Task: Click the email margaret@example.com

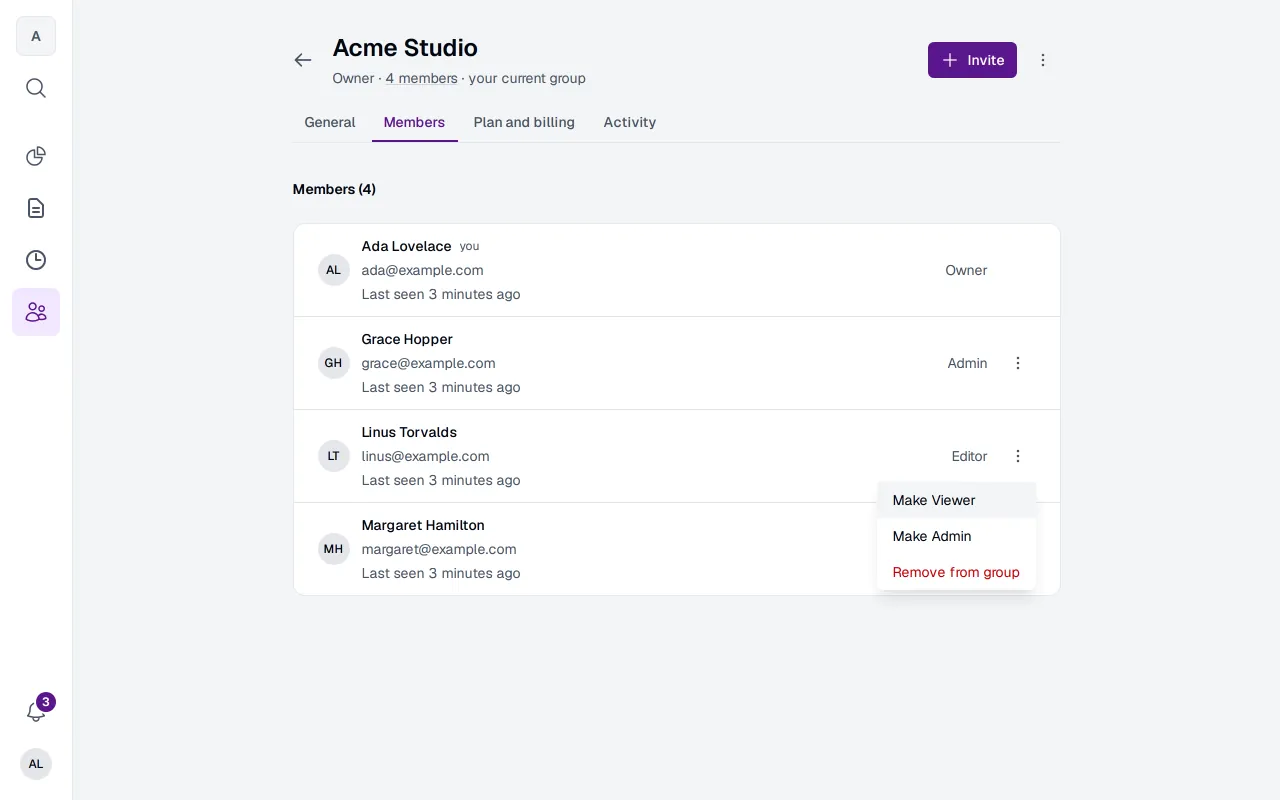Action: coord(439,549)
